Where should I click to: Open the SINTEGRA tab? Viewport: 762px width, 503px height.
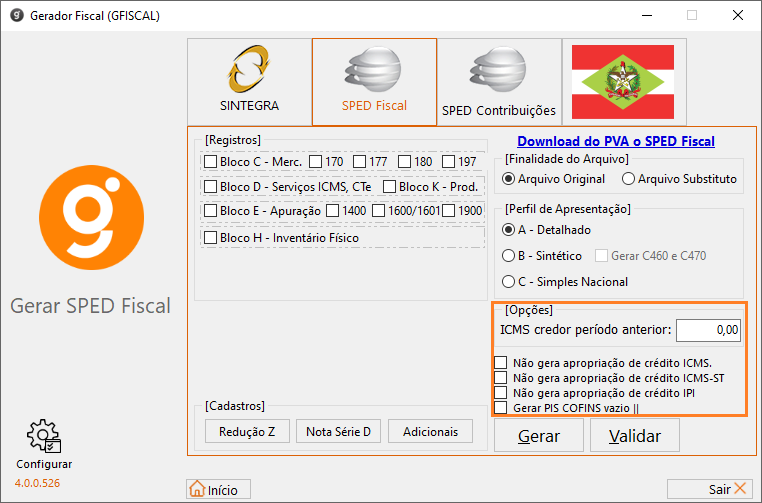(249, 82)
